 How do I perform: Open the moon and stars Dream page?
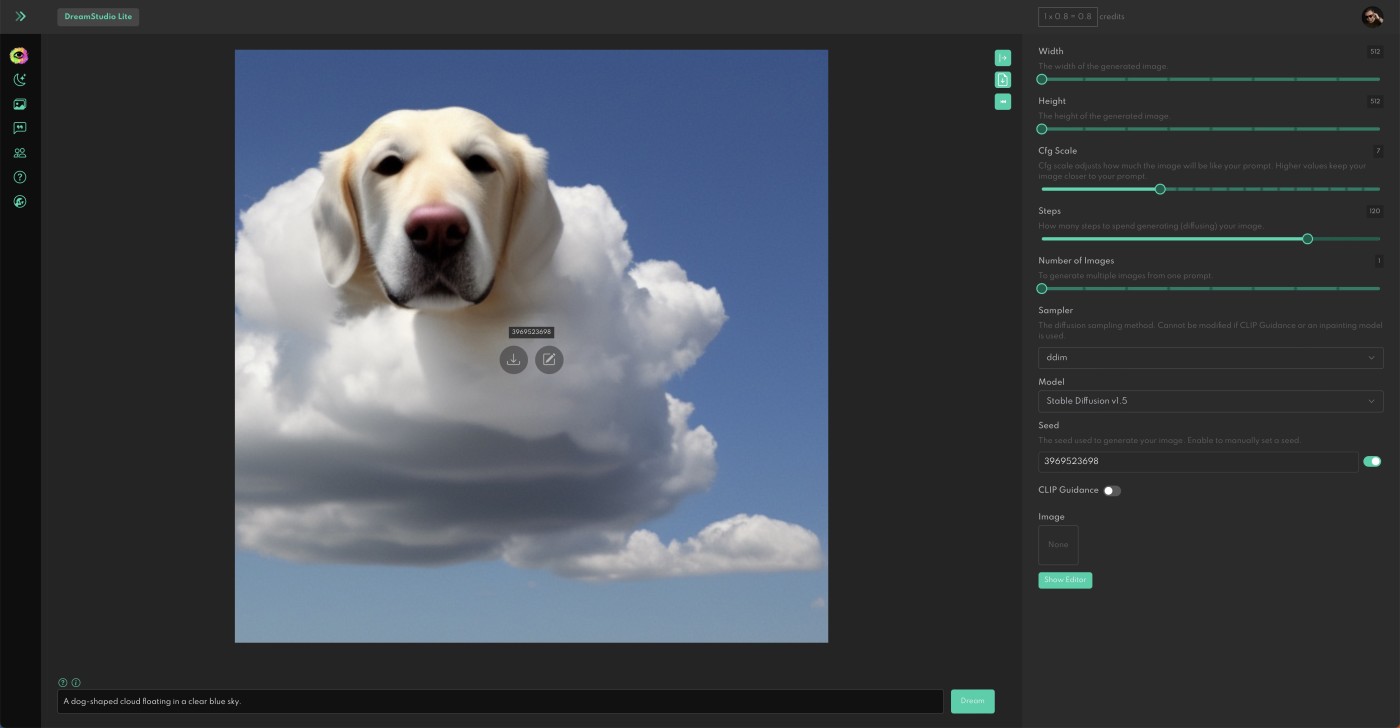(x=20, y=80)
